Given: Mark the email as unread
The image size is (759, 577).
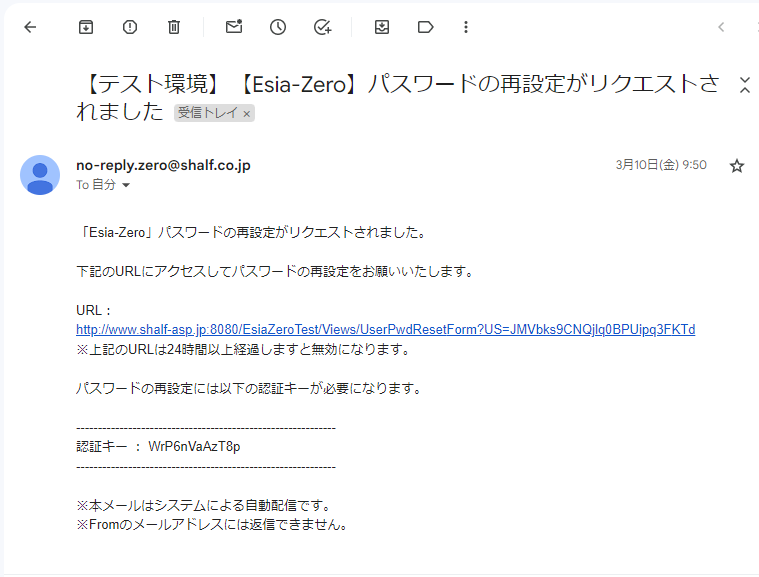Looking at the screenshot, I should pyautogui.click(x=234, y=27).
